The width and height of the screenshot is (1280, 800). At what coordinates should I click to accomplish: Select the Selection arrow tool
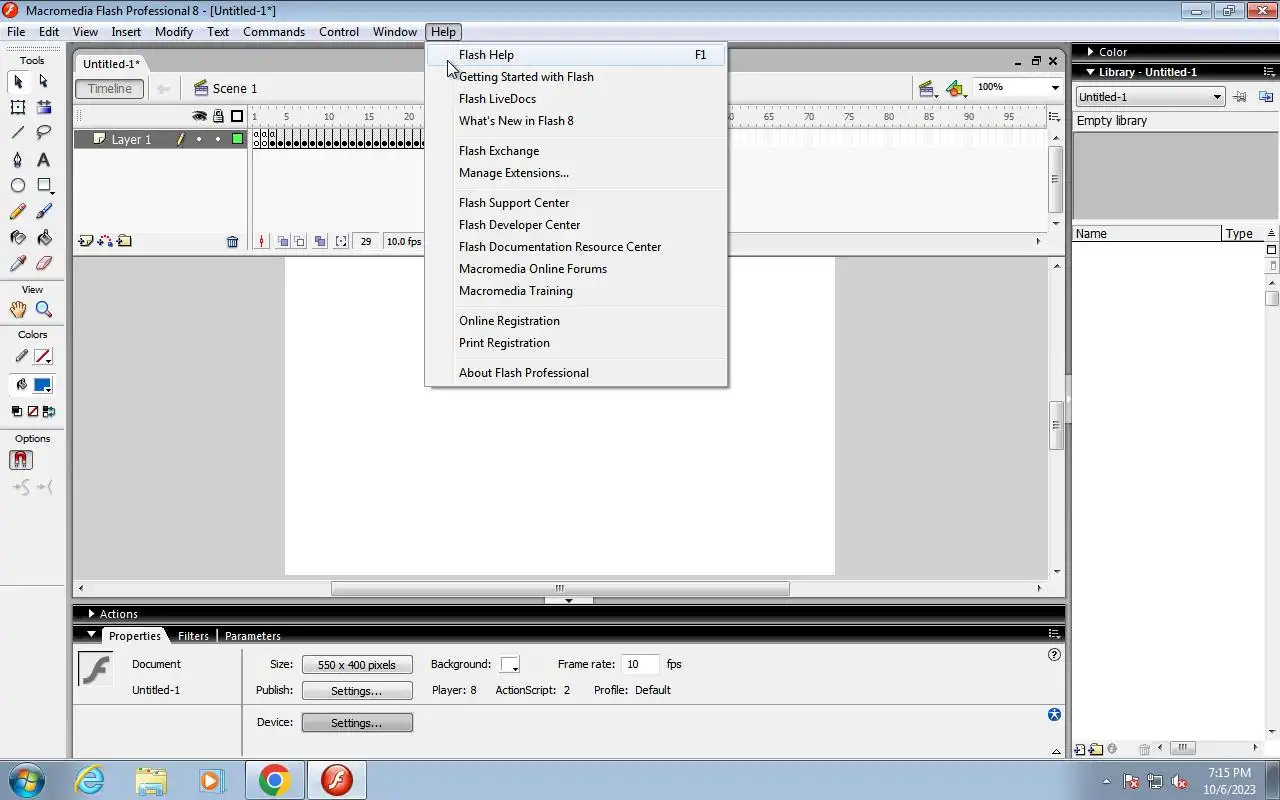click(18, 82)
